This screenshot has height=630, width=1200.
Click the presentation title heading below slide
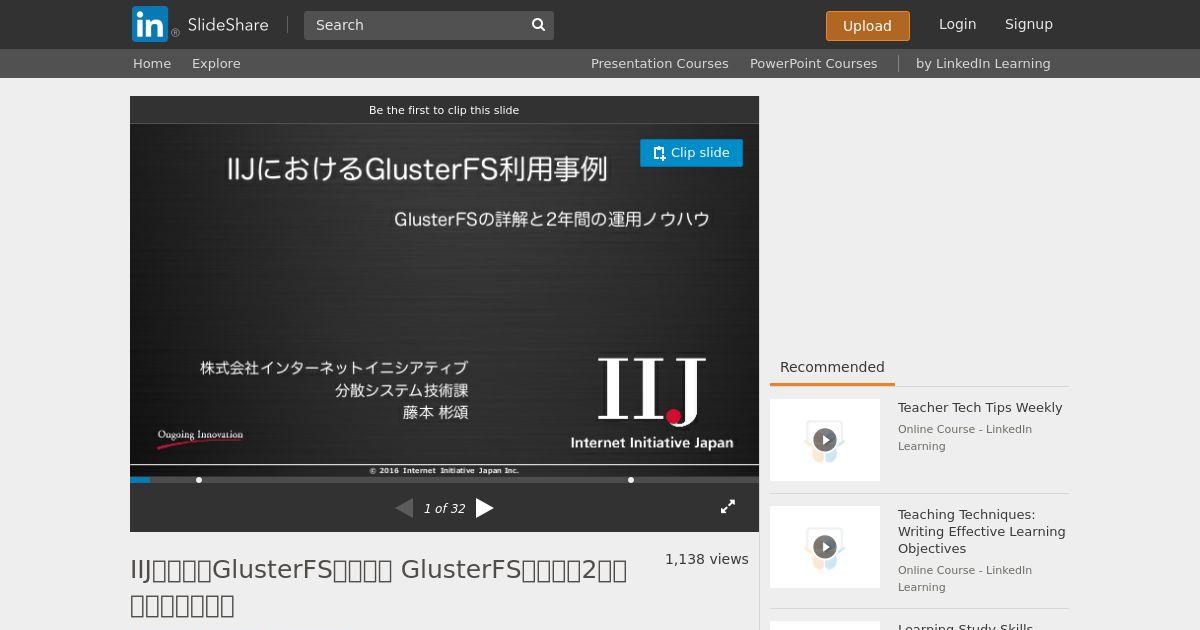click(x=379, y=587)
